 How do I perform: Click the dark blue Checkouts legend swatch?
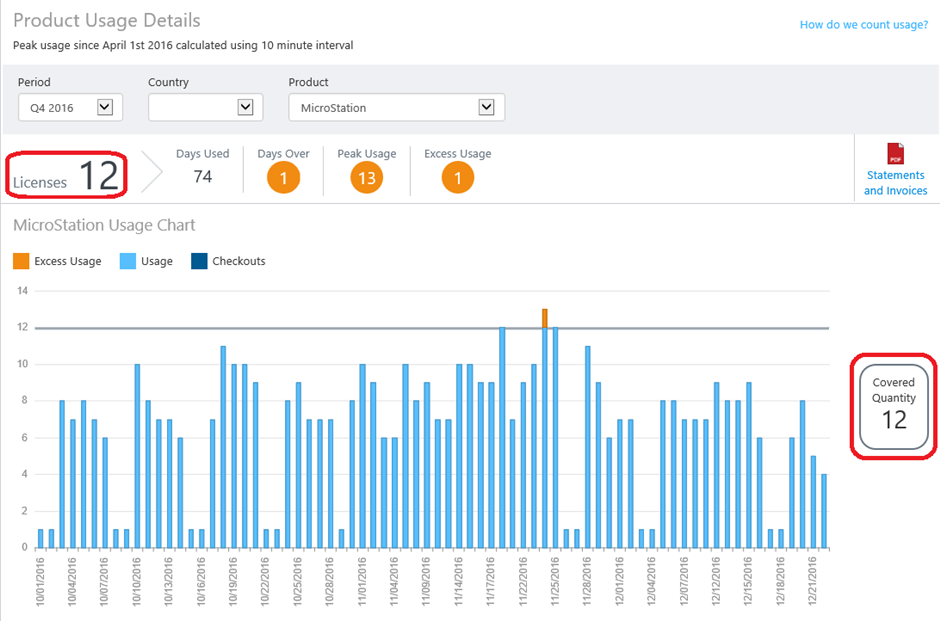(x=199, y=261)
